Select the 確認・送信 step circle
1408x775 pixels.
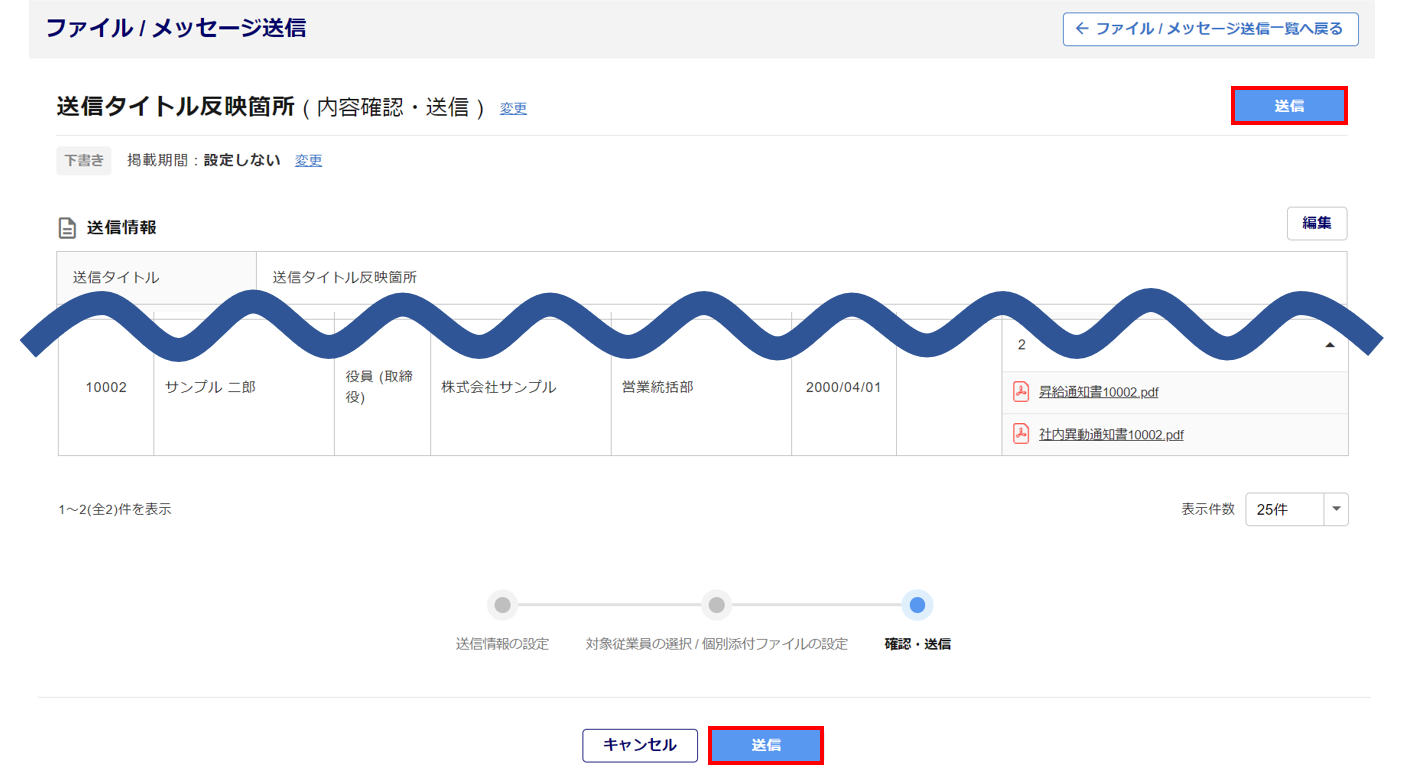(917, 605)
